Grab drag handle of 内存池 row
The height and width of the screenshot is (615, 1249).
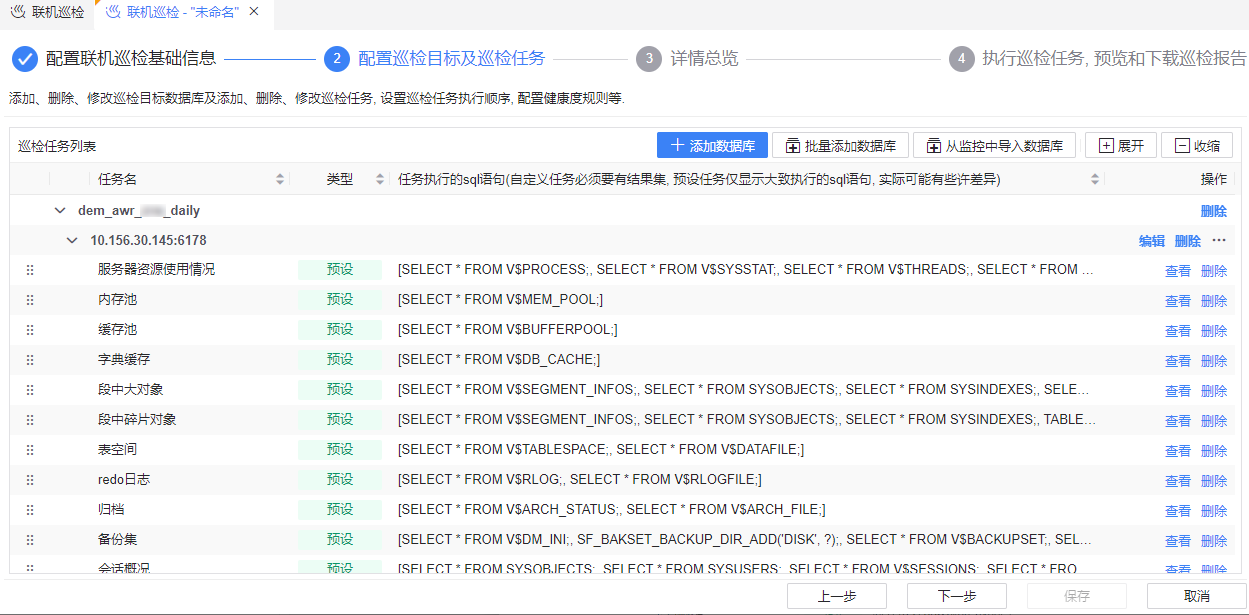[x=30, y=300]
